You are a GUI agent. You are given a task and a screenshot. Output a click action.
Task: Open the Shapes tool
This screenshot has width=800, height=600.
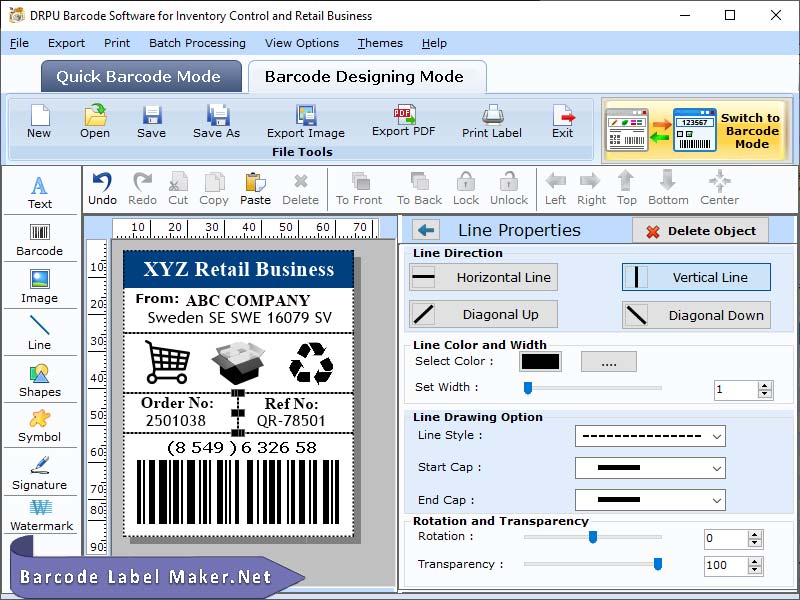pos(40,381)
